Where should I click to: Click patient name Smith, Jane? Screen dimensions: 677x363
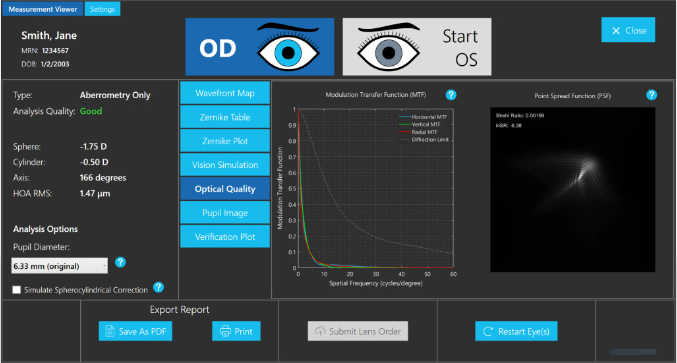click(x=49, y=35)
